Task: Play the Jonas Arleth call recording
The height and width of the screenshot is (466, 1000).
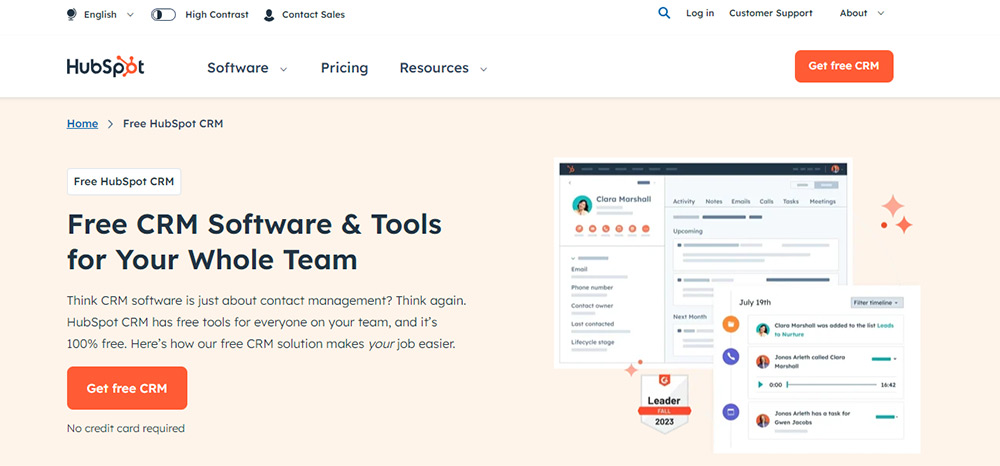Action: pos(760,385)
